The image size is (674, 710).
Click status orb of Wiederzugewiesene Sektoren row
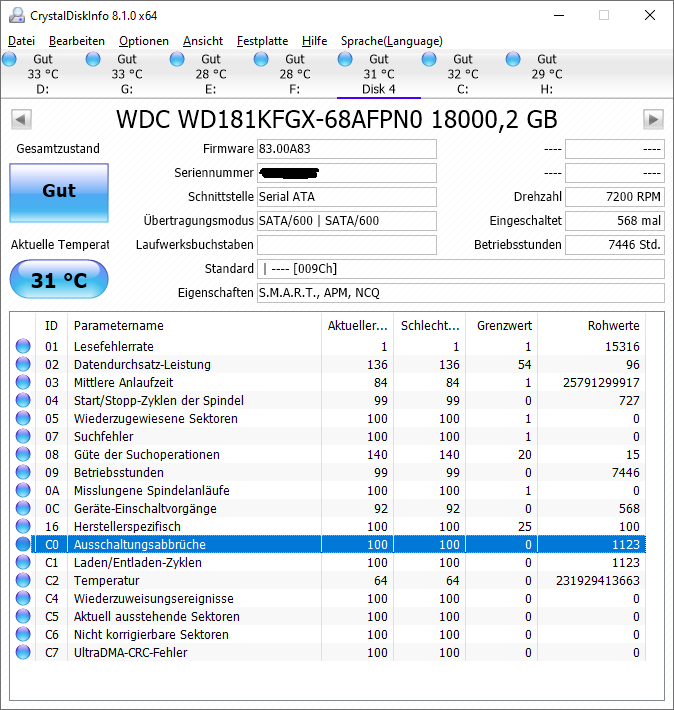coord(23,418)
